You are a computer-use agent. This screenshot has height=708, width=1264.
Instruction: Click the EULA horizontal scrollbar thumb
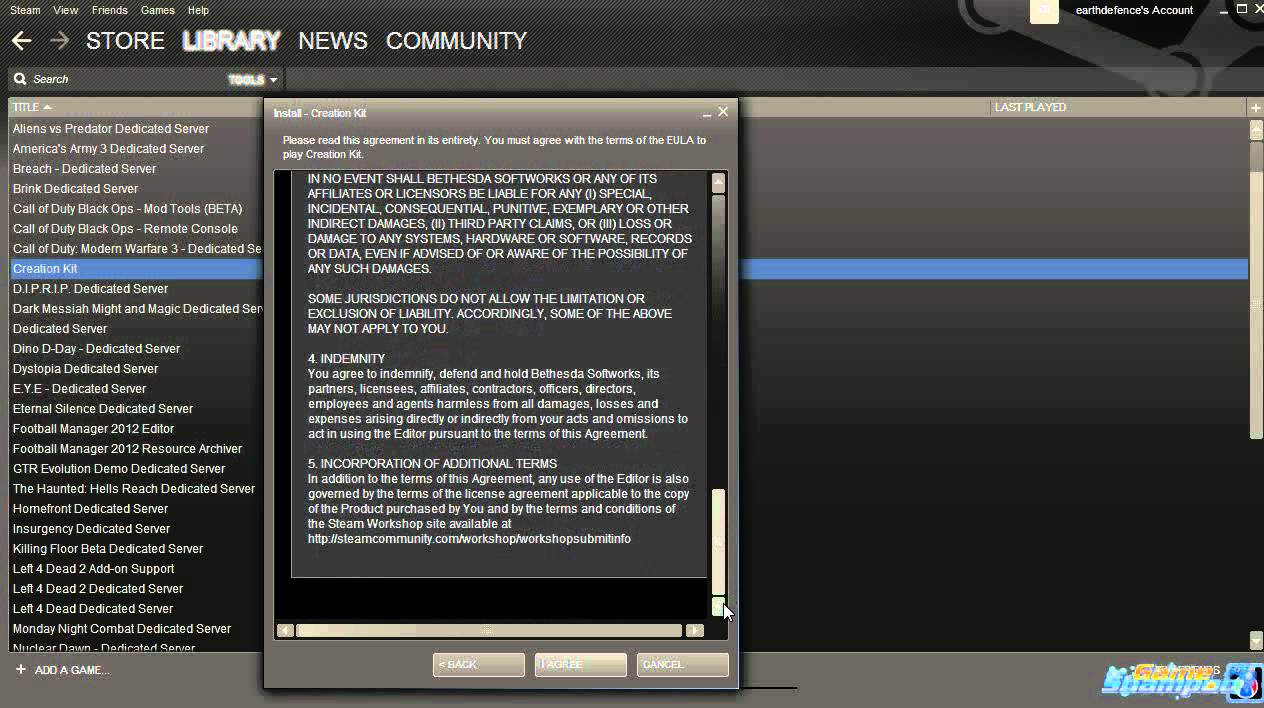pyautogui.click(x=490, y=630)
